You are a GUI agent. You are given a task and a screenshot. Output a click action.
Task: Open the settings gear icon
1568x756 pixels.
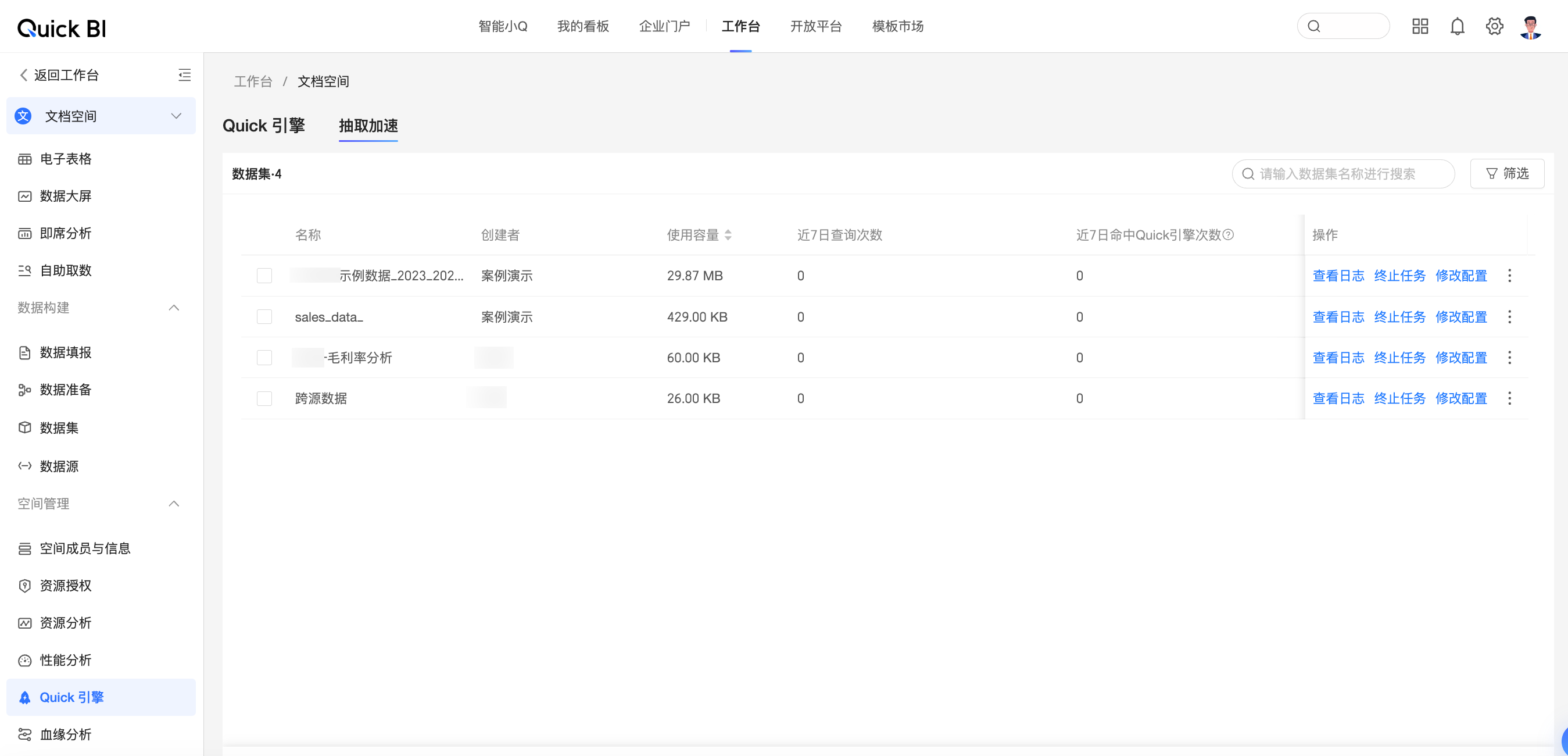[x=1494, y=26]
